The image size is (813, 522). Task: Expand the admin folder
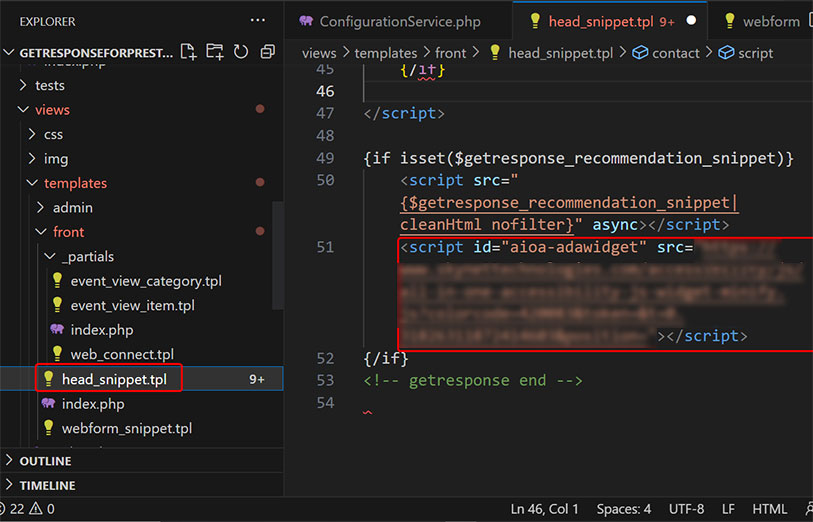(72, 207)
